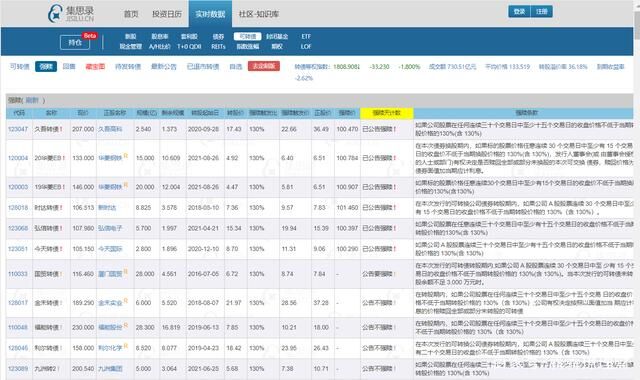The width and height of the screenshot is (640, 380).
Task: Open the ETF menu item
Action: pyautogui.click(x=306, y=36)
